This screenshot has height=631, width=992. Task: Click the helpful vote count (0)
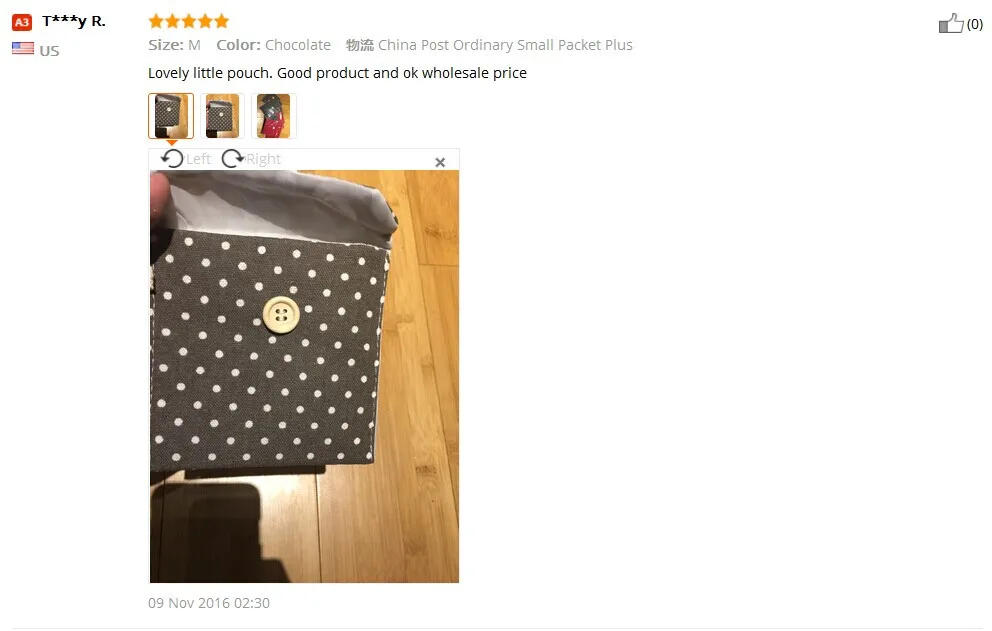click(x=974, y=24)
